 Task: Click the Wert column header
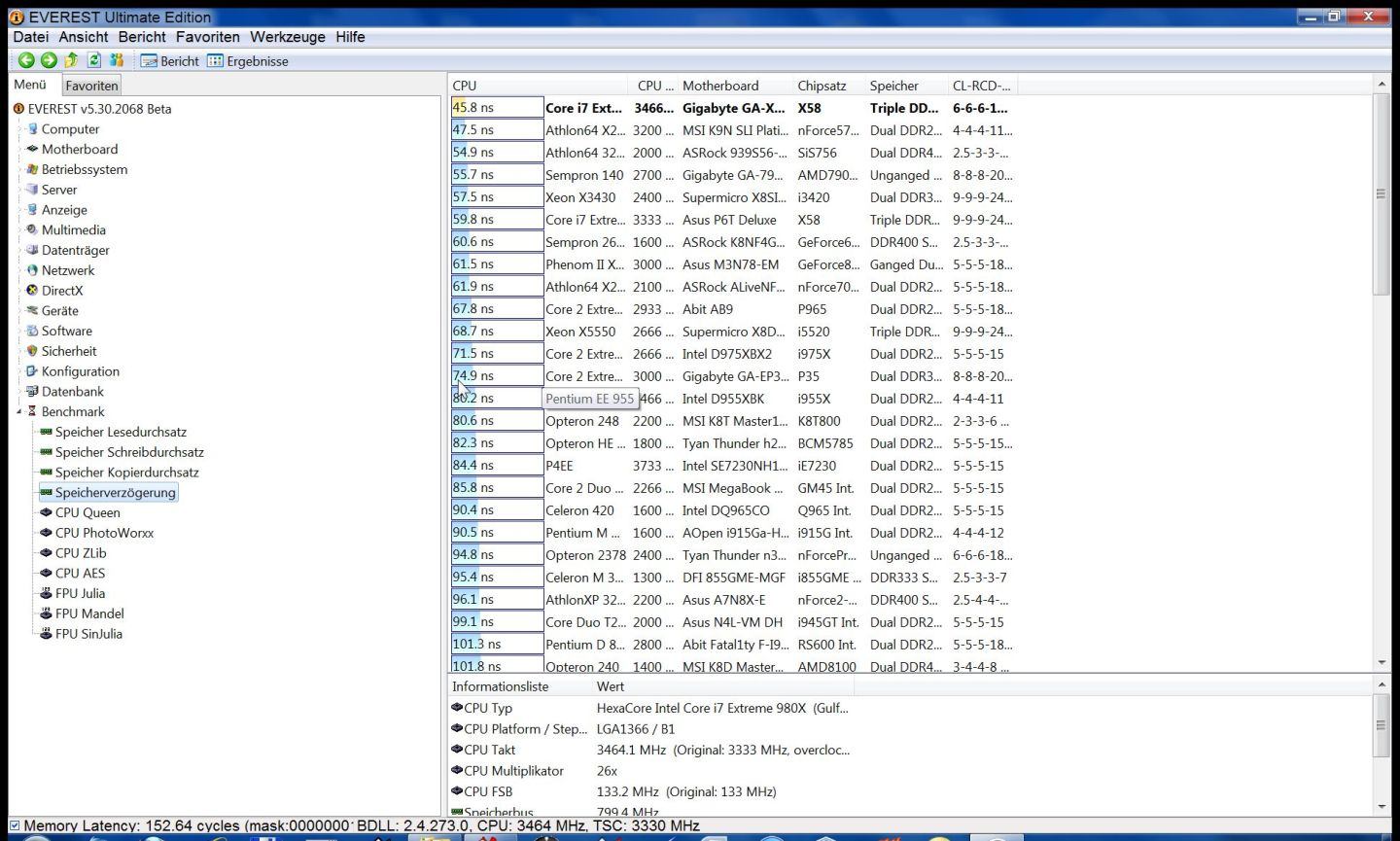[721, 686]
